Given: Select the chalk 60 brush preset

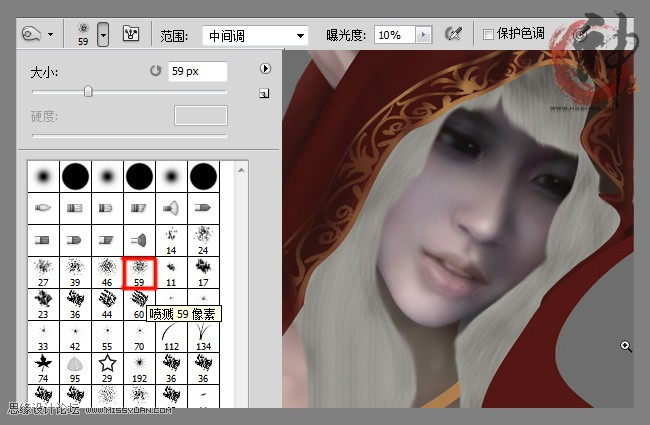Looking at the screenshot, I should click(137, 304).
